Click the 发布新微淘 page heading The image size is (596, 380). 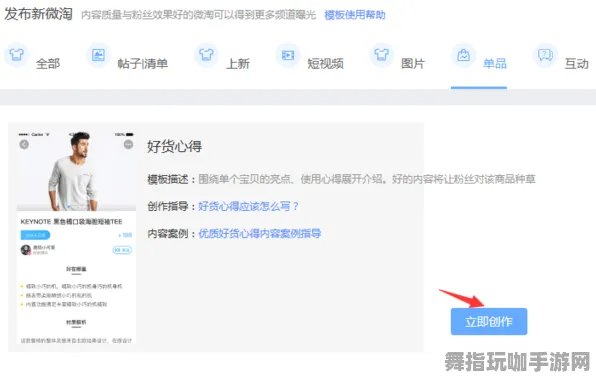point(38,14)
